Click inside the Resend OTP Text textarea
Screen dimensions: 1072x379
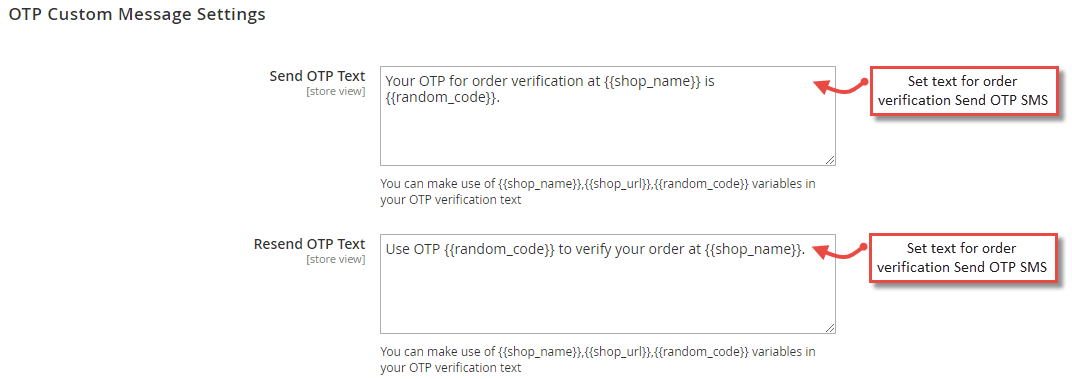[608, 284]
